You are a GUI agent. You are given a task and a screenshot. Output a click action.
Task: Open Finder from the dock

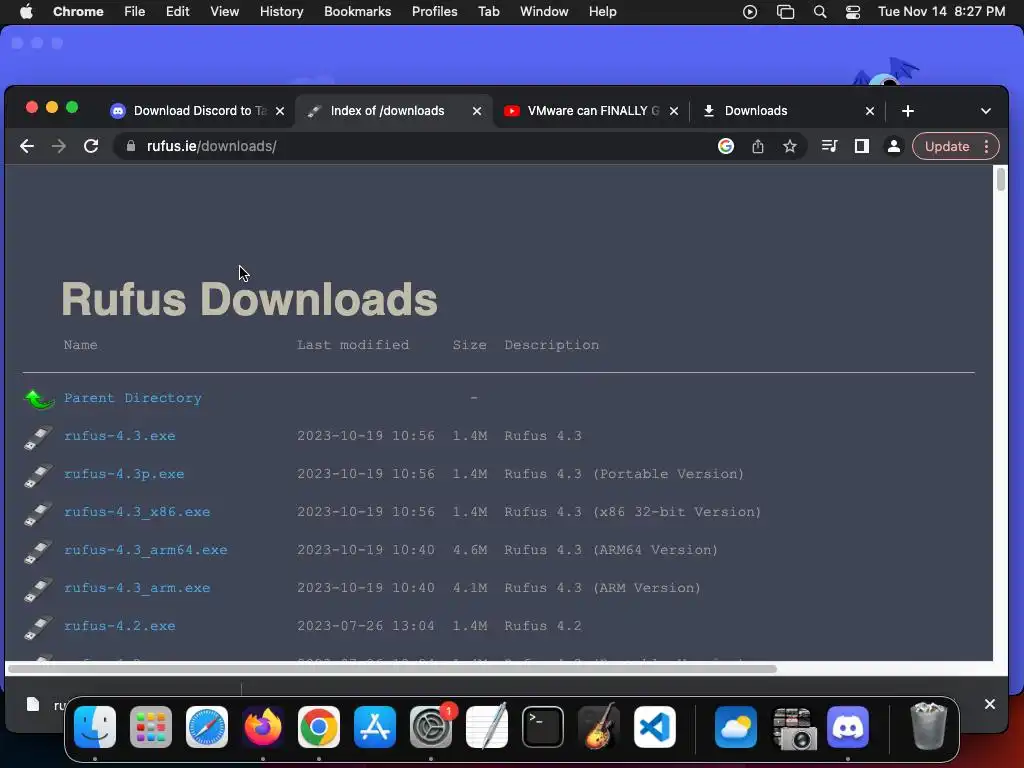point(95,727)
